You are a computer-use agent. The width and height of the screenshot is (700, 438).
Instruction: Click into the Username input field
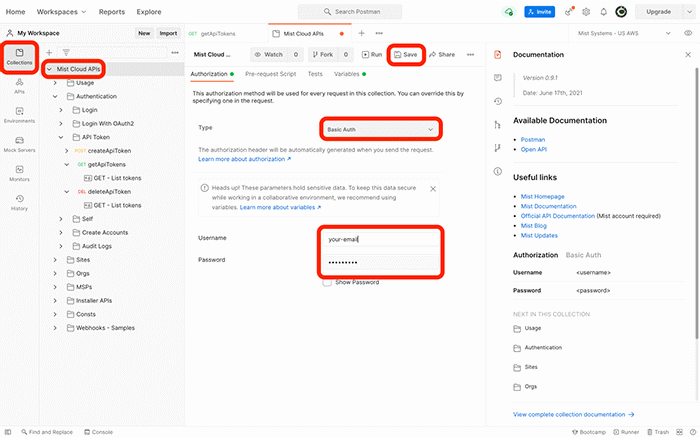tap(381, 239)
